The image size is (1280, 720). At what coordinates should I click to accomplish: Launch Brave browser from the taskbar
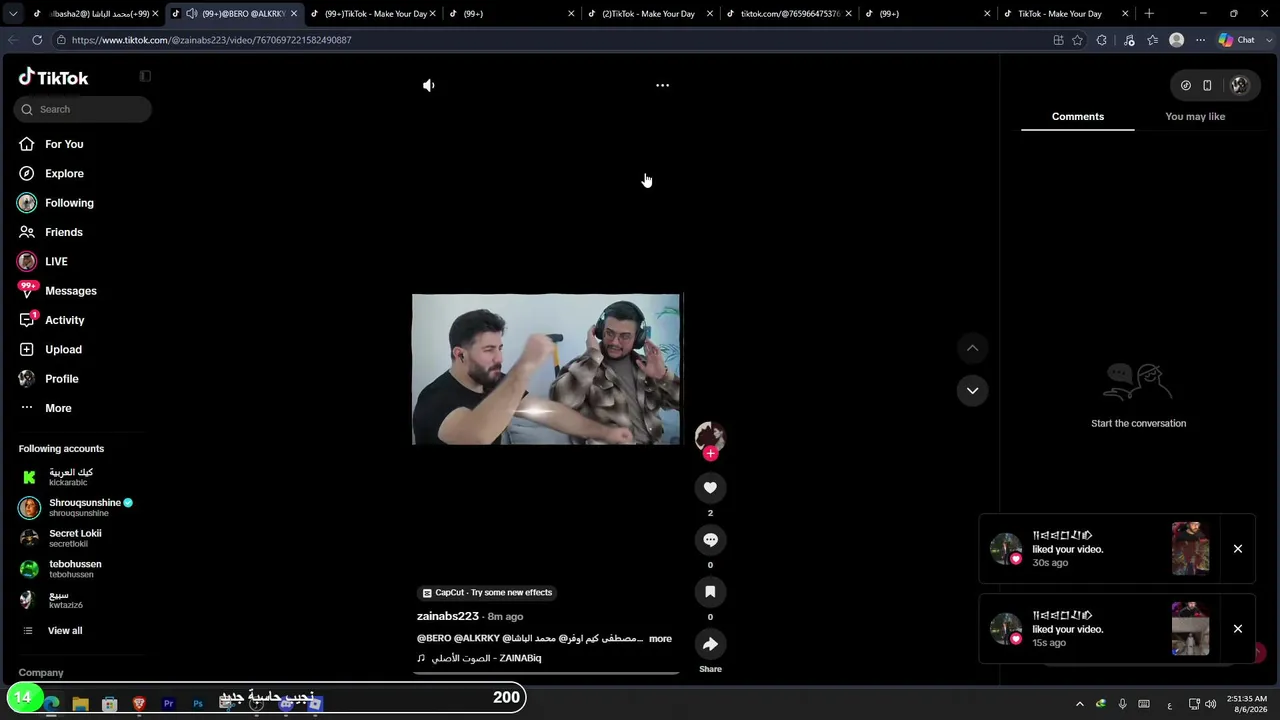[139, 704]
